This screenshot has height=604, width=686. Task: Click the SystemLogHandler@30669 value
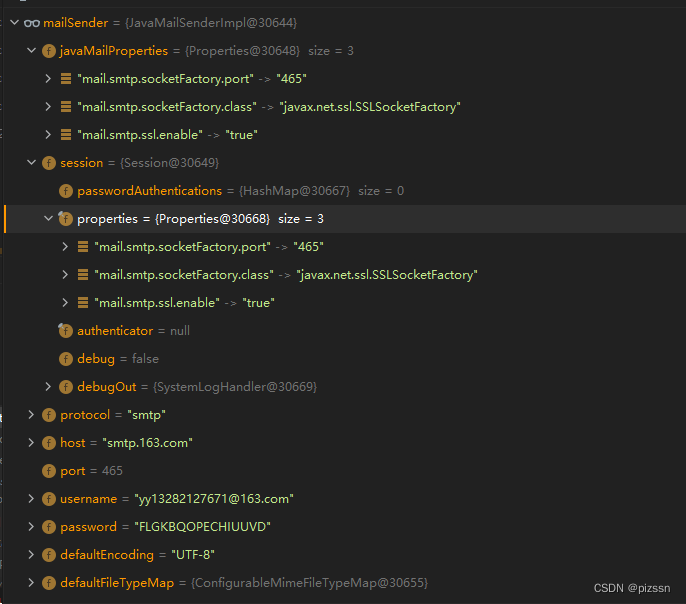235,387
